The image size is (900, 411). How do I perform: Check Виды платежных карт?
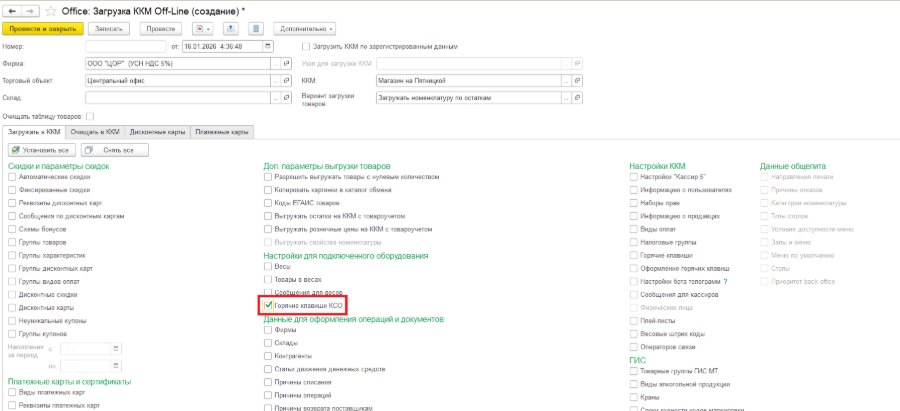click(x=13, y=392)
